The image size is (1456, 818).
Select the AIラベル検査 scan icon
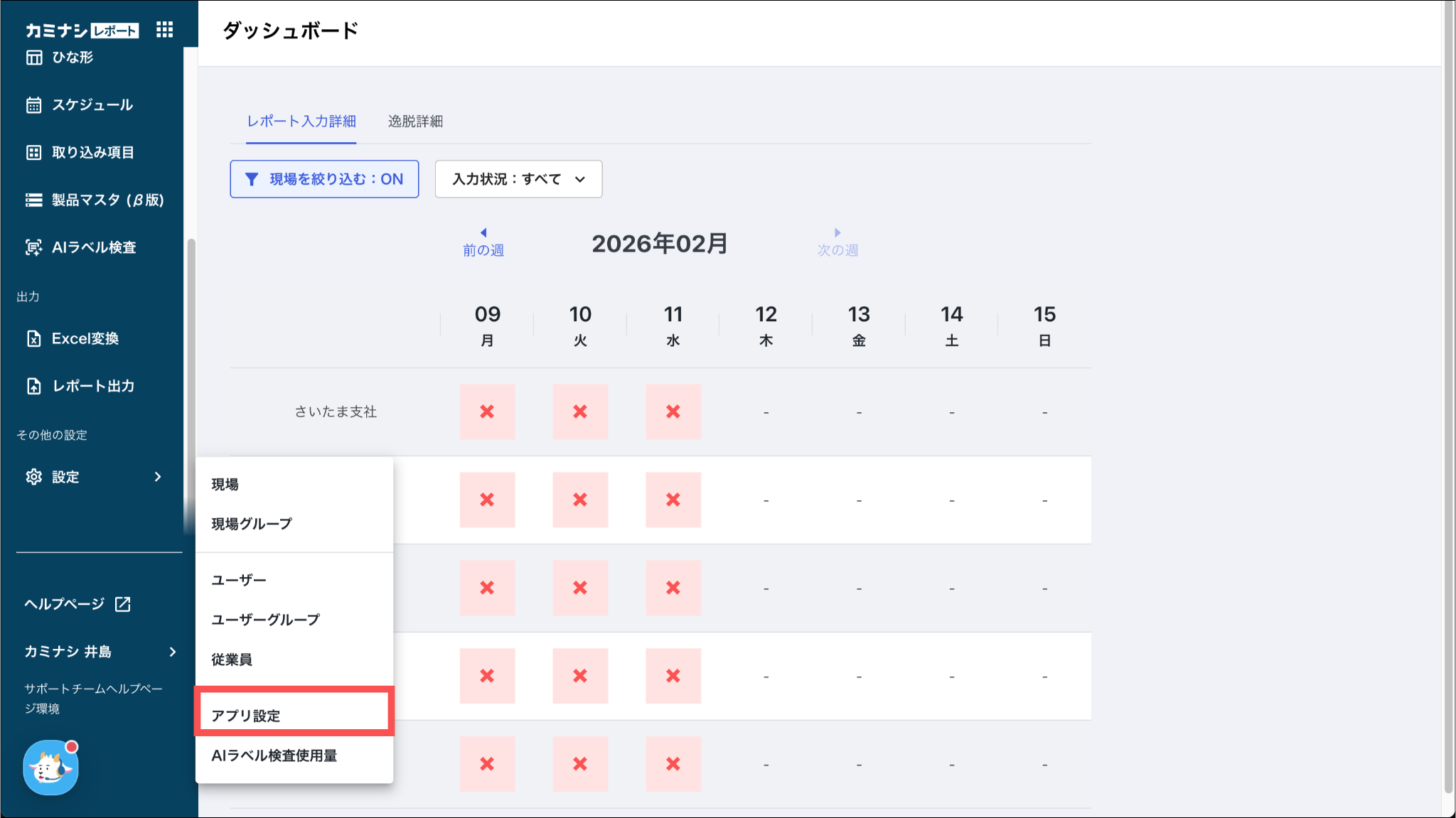pyautogui.click(x=33, y=247)
